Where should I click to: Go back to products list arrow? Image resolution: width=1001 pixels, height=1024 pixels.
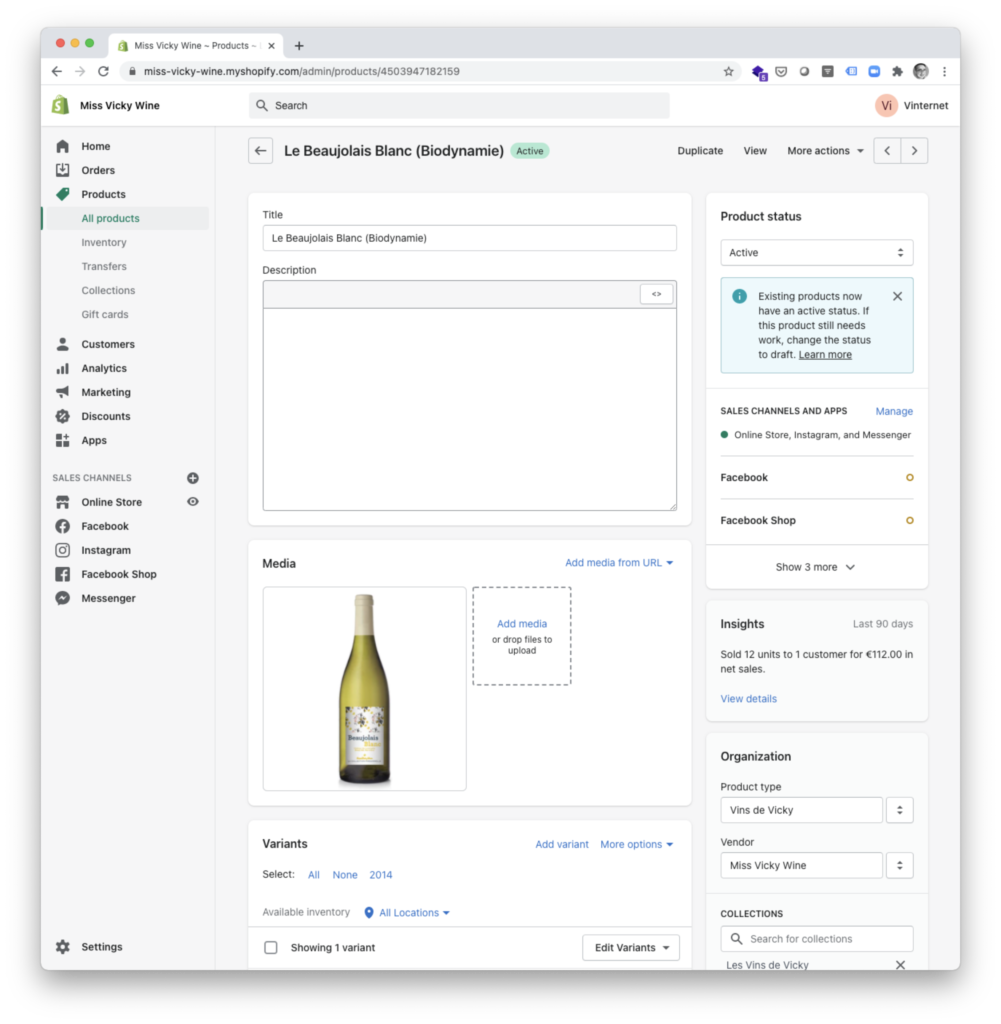261,151
